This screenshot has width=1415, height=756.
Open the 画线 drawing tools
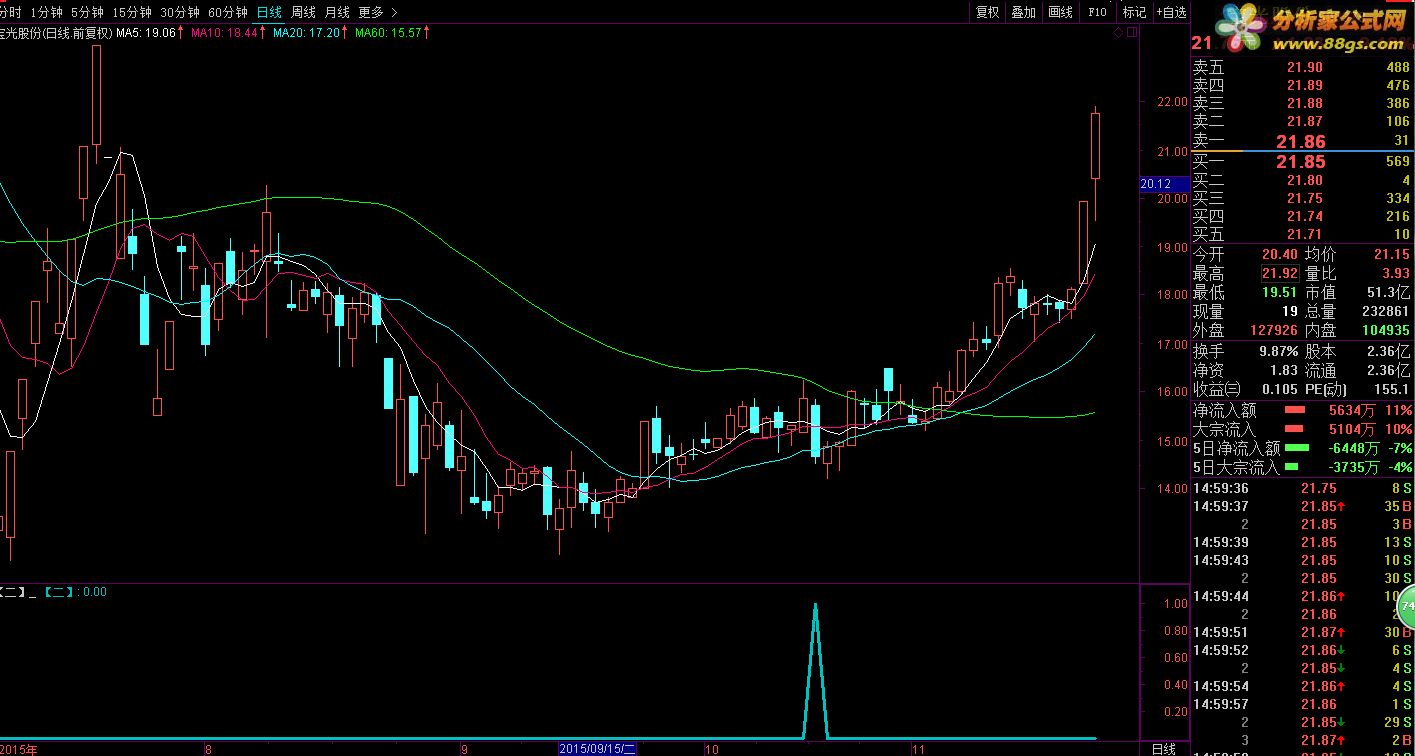coord(1060,12)
